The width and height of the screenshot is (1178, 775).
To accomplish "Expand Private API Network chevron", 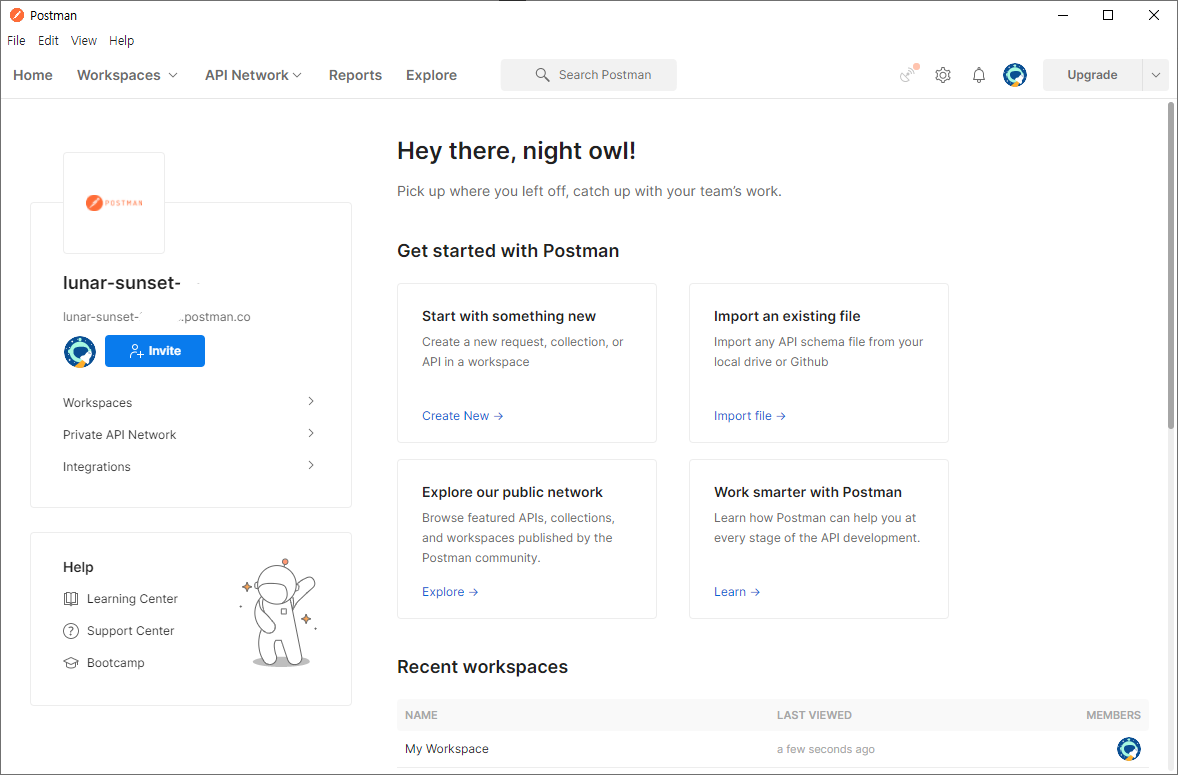I will pos(311,433).
